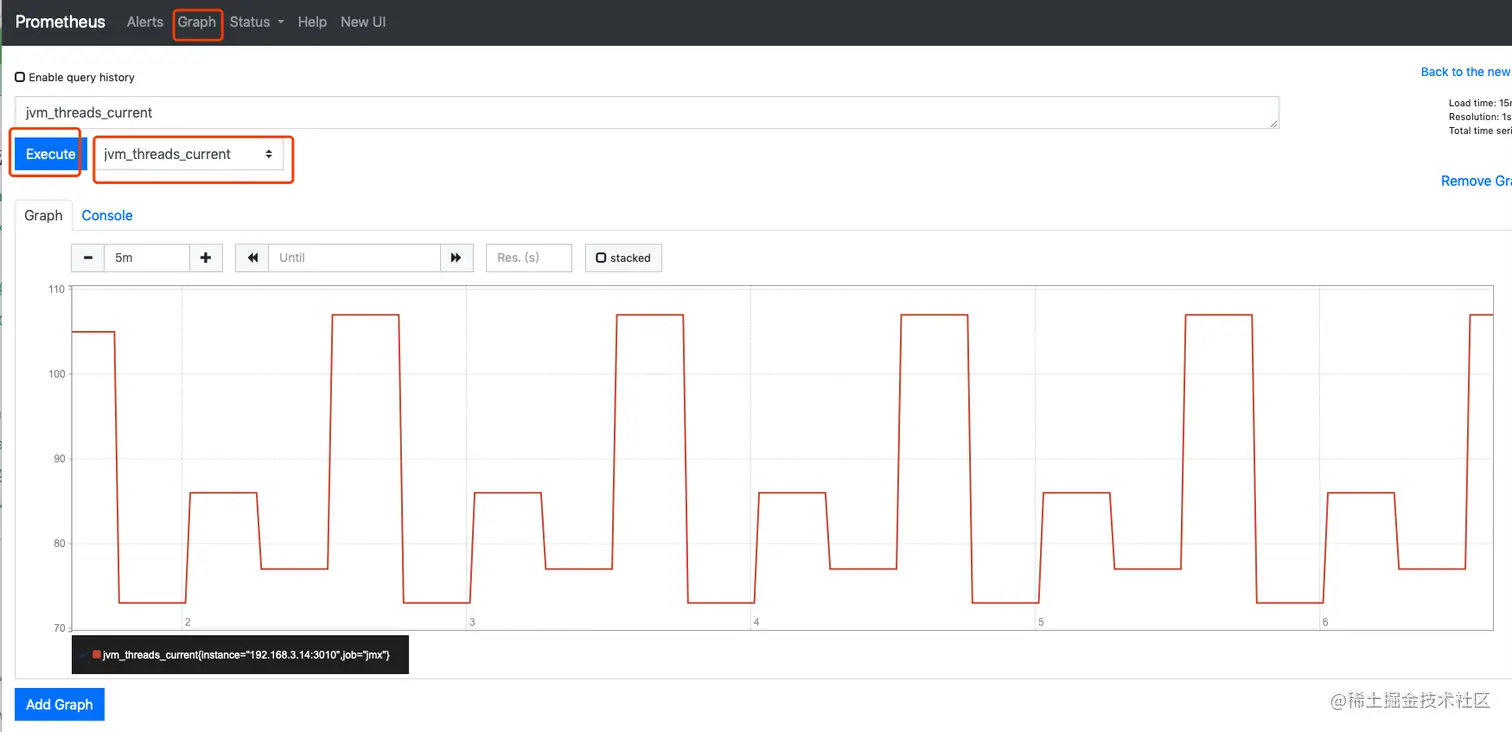Screen dimensions: 1512x732
Task: Click the Load time statistic text
Action: 1480,103
